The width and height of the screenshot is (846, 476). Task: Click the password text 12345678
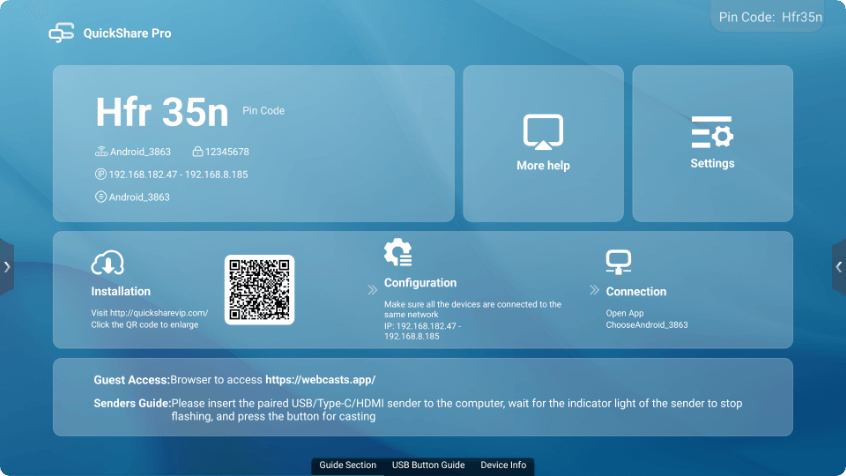click(x=227, y=152)
